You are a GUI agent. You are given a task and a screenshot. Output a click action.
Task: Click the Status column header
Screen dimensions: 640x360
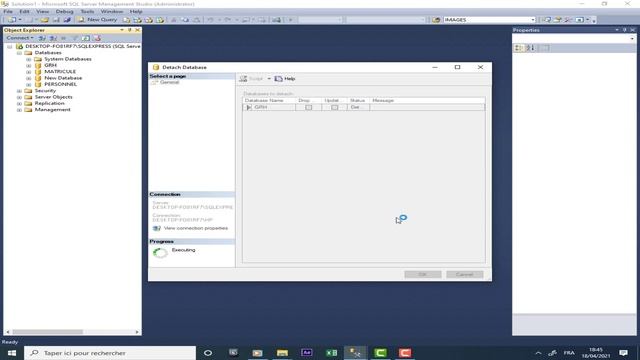358,100
